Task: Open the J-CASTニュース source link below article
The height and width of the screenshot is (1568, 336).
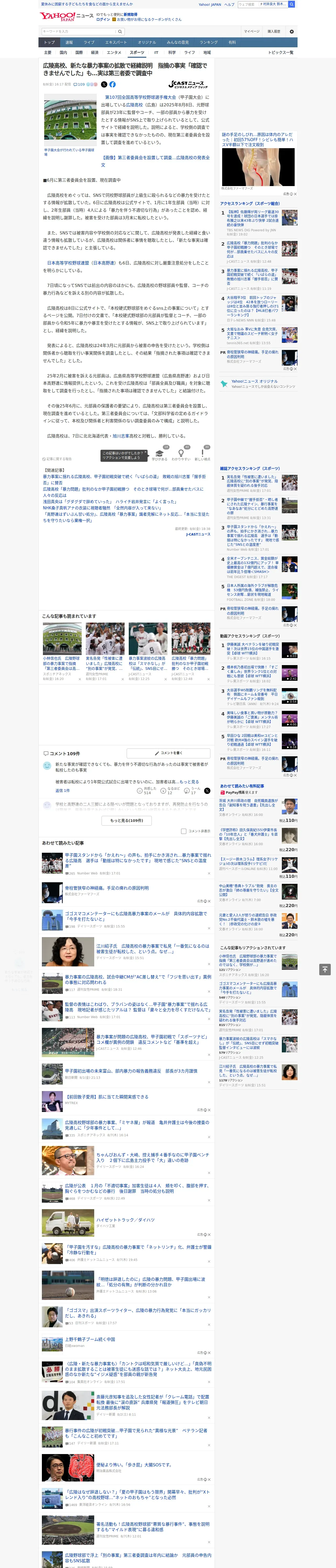Action: (x=198, y=534)
